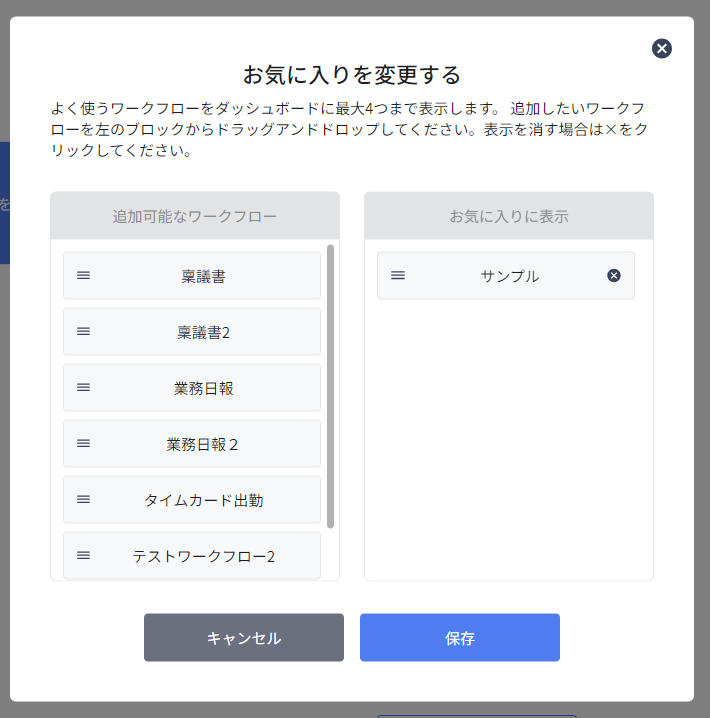This screenshot has height=718, width=710.
Task: Click the drag handle icon for タイムカード出勤
Action: [x=83, y=499]
